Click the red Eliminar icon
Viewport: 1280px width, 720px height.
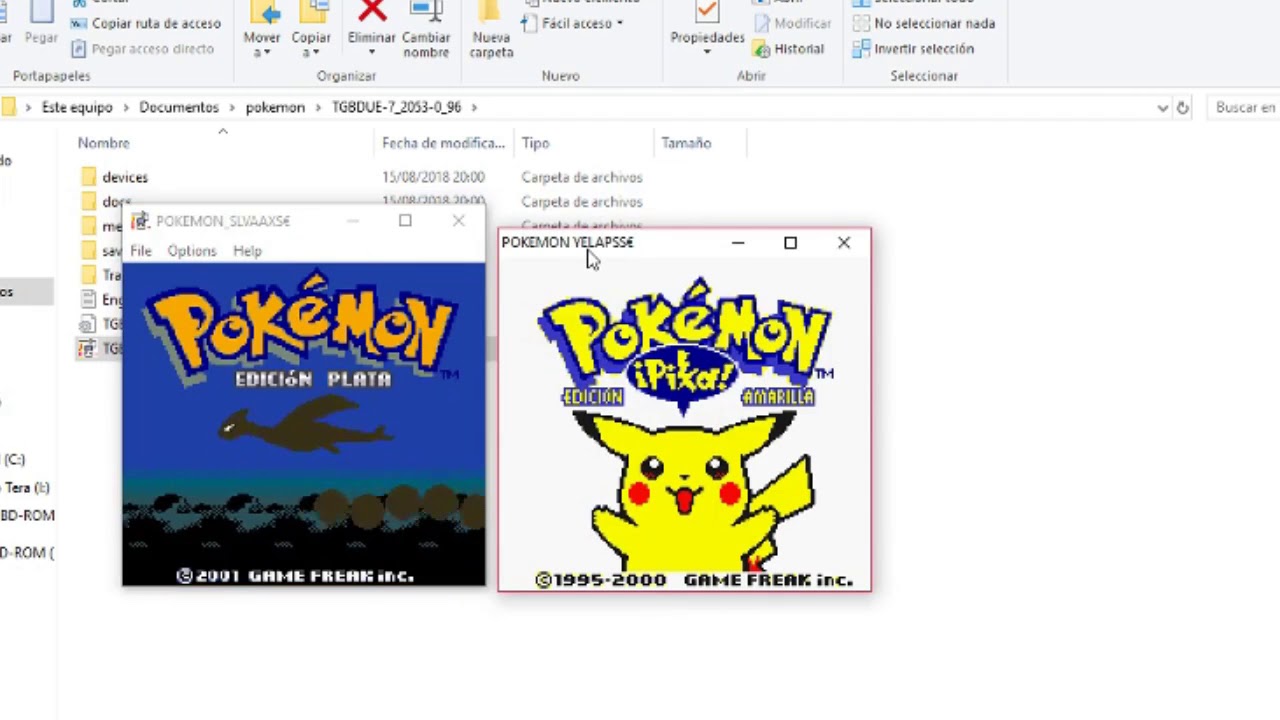(x=372, y=11)
